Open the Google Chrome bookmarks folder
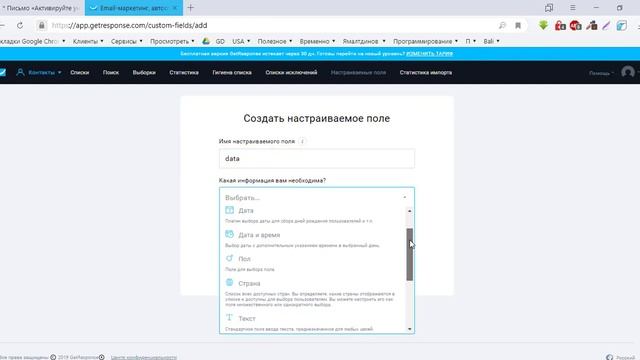640x360 pixels. pos(33,41)
